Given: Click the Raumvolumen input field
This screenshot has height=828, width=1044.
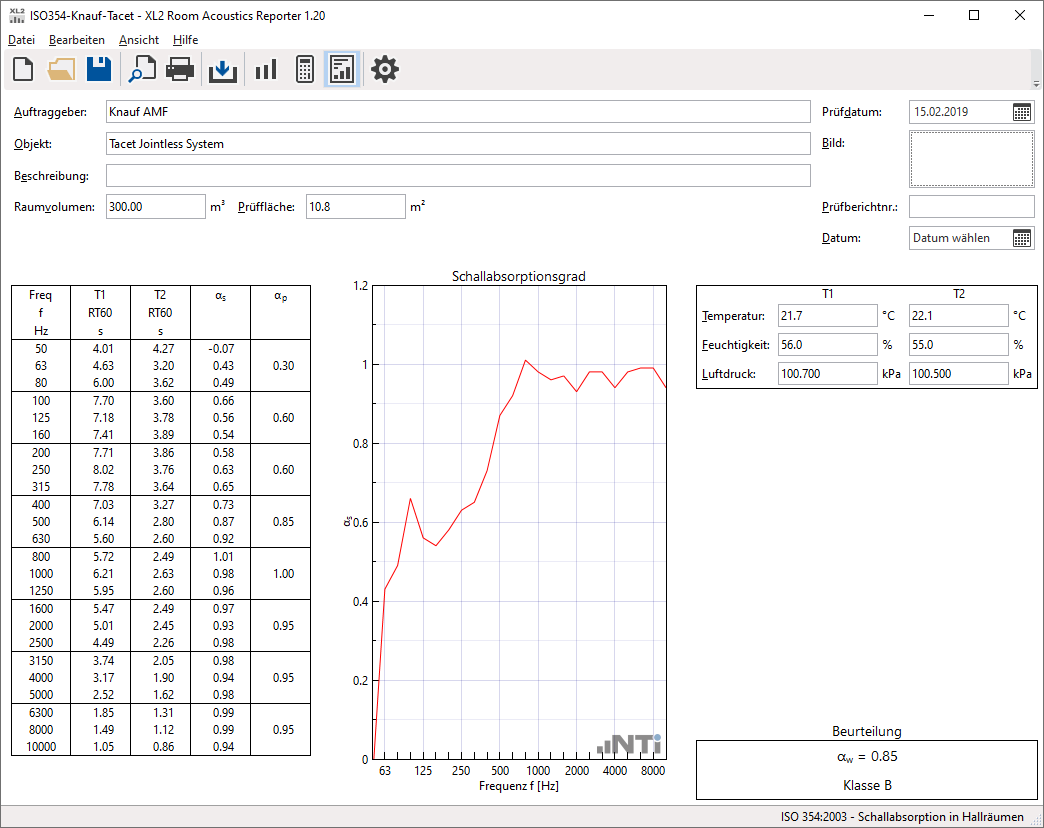Looking at the screenshot, I should pos(155,207).
